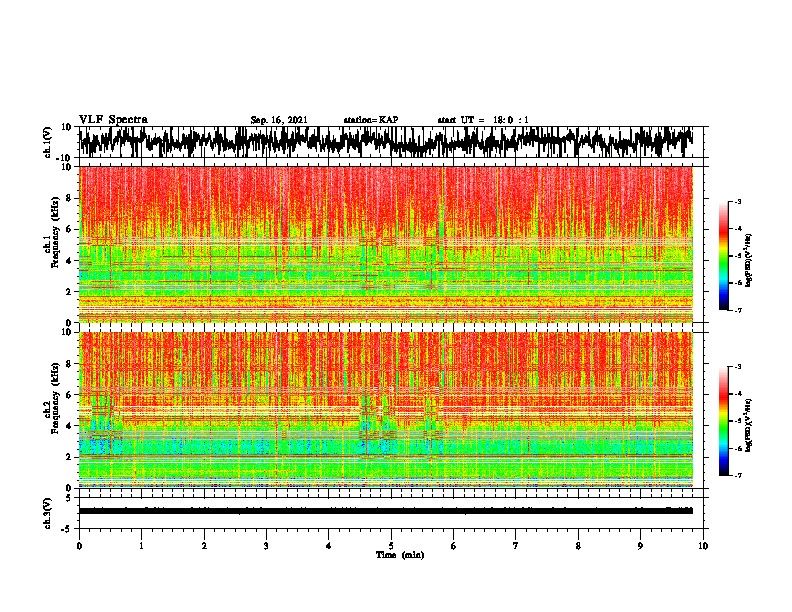Click inside the ch.1 frequency spectrogram
This screenshot has height=612, width=792.
click(x=386, y=244)
